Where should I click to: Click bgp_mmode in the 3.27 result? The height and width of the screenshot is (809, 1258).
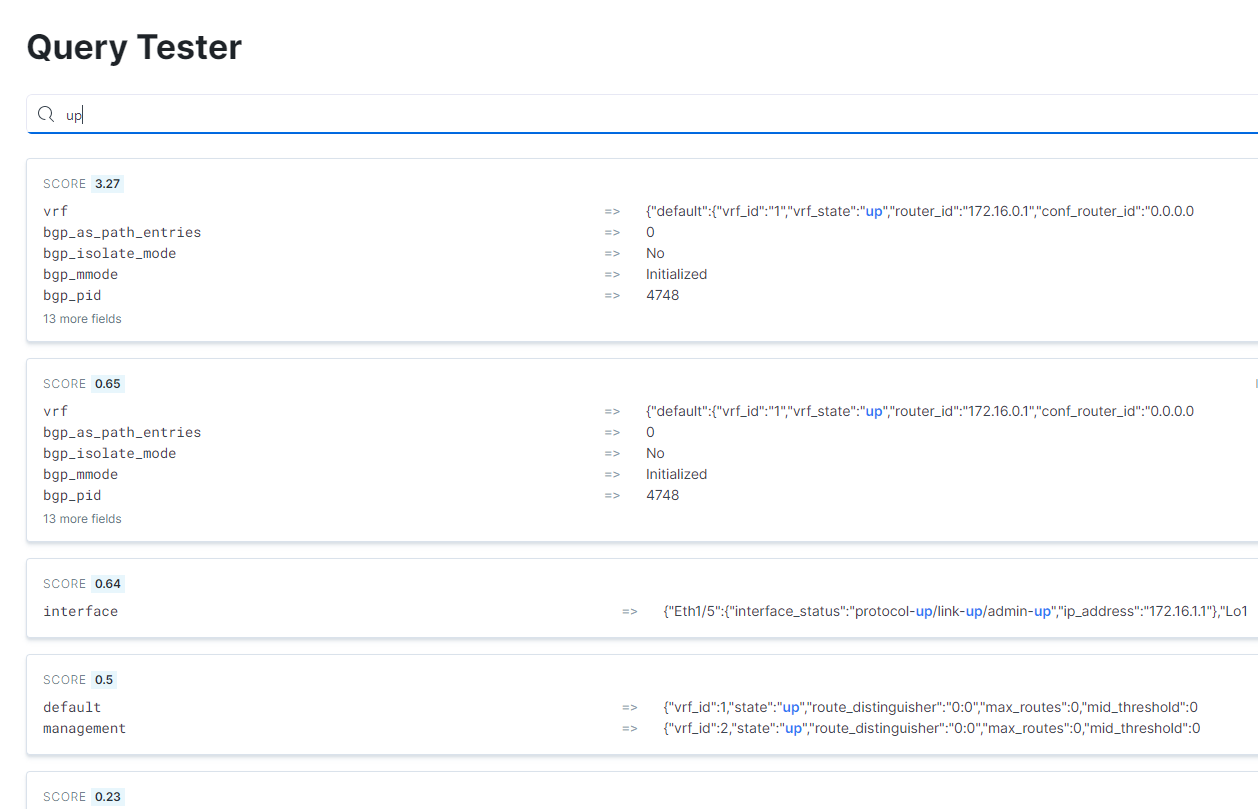click(80, 274)
